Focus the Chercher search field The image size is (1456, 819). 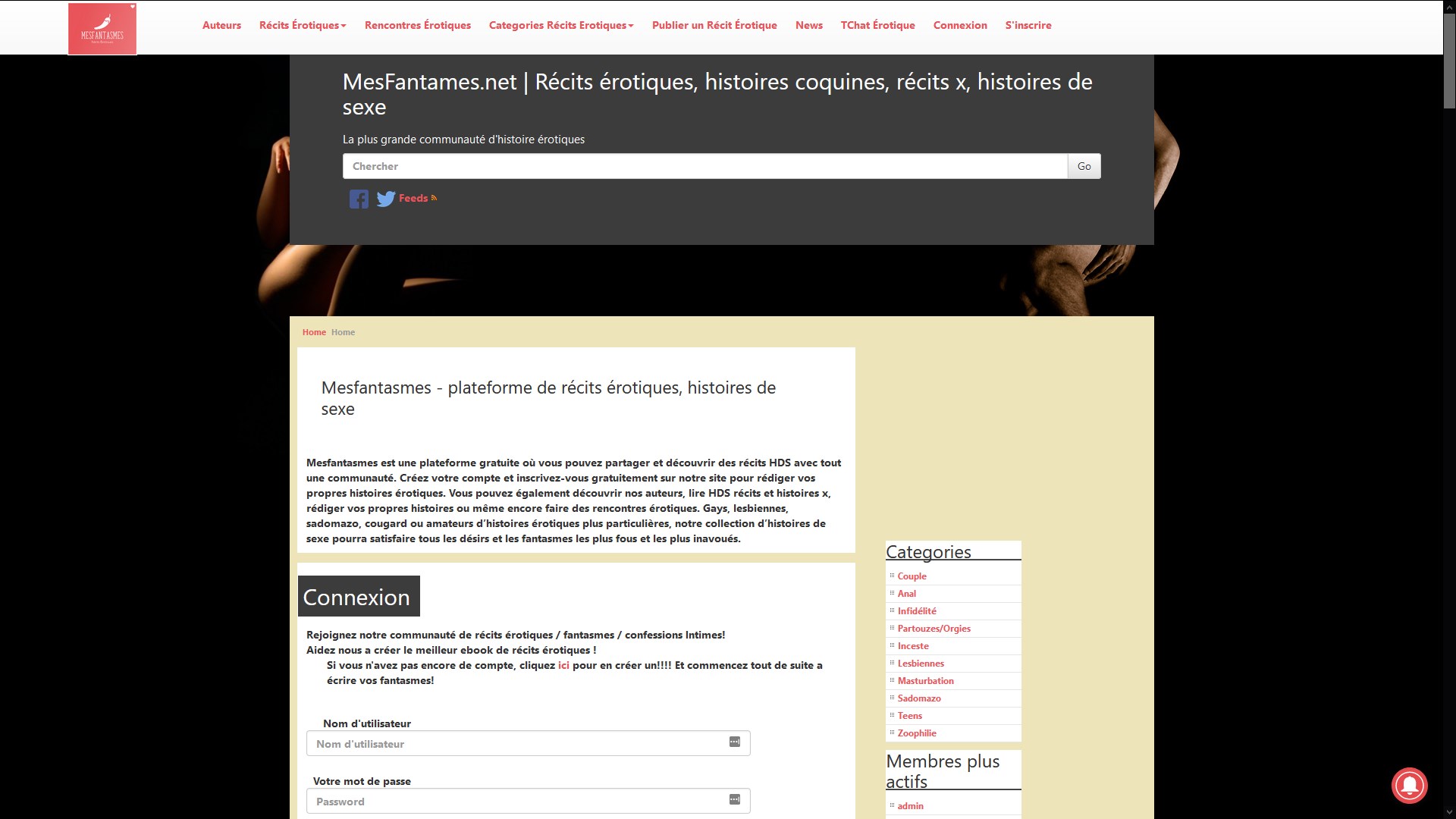[x=705, y=166]
